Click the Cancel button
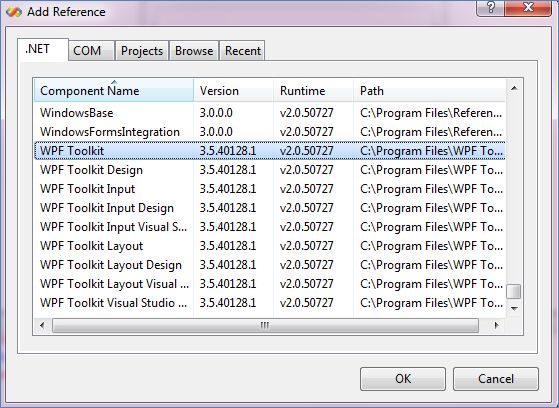The height and width of the screenshot is (408, 559). pyautogui.click(x=496, y=379)
